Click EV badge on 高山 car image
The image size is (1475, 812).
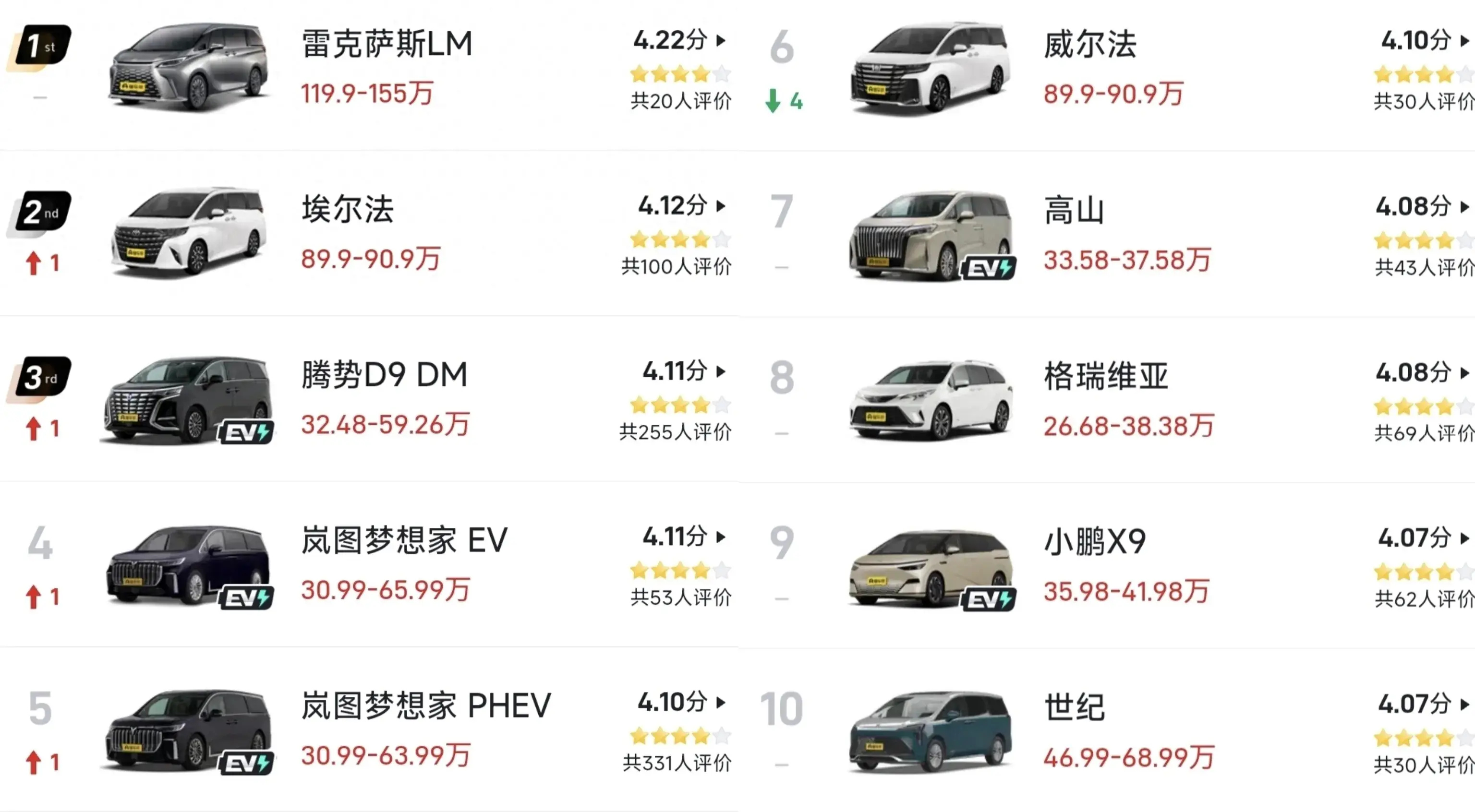989,268
